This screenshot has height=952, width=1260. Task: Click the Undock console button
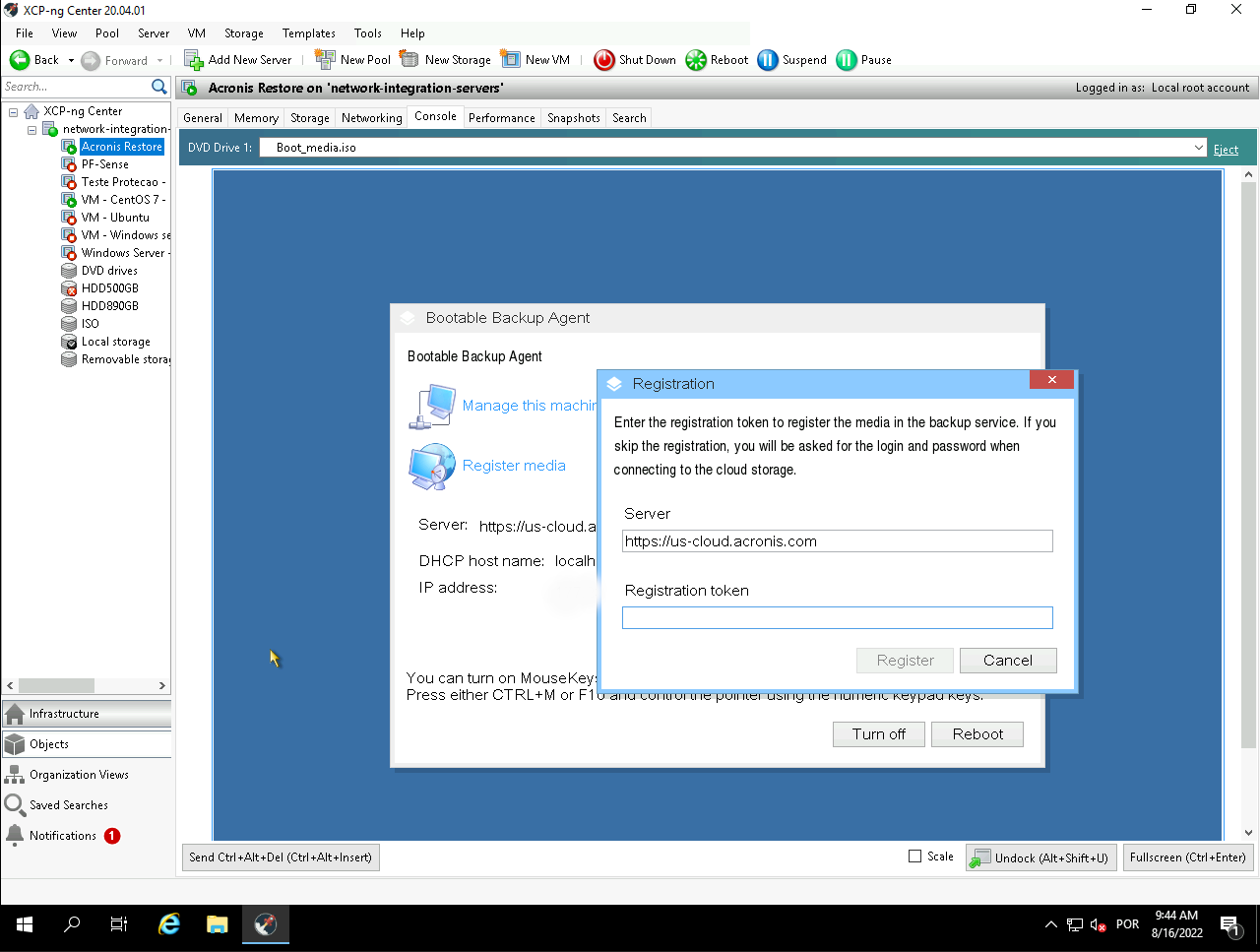[x=1041, y=857]
